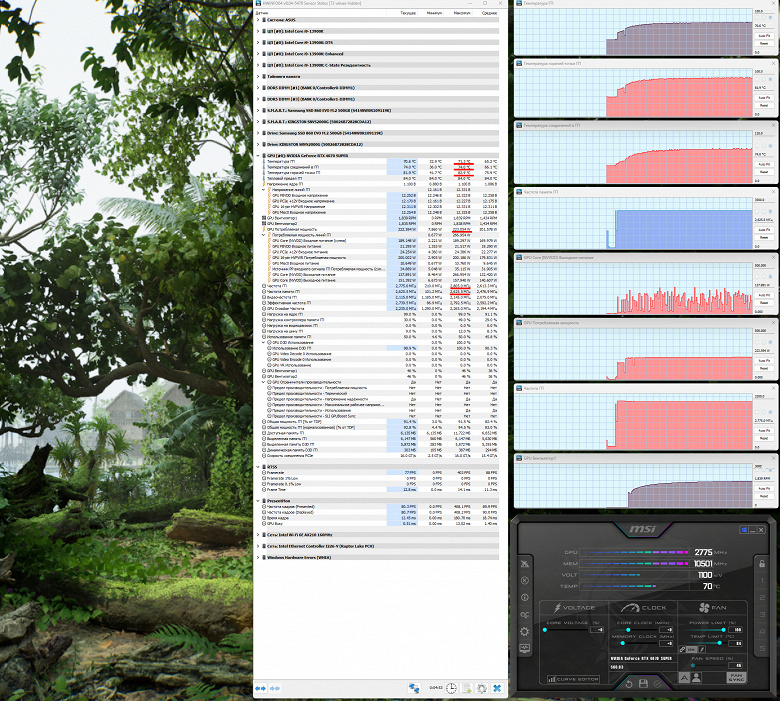
Task: Toggle the Afterburner profile lock icon
Action: (x=762, y=564)
